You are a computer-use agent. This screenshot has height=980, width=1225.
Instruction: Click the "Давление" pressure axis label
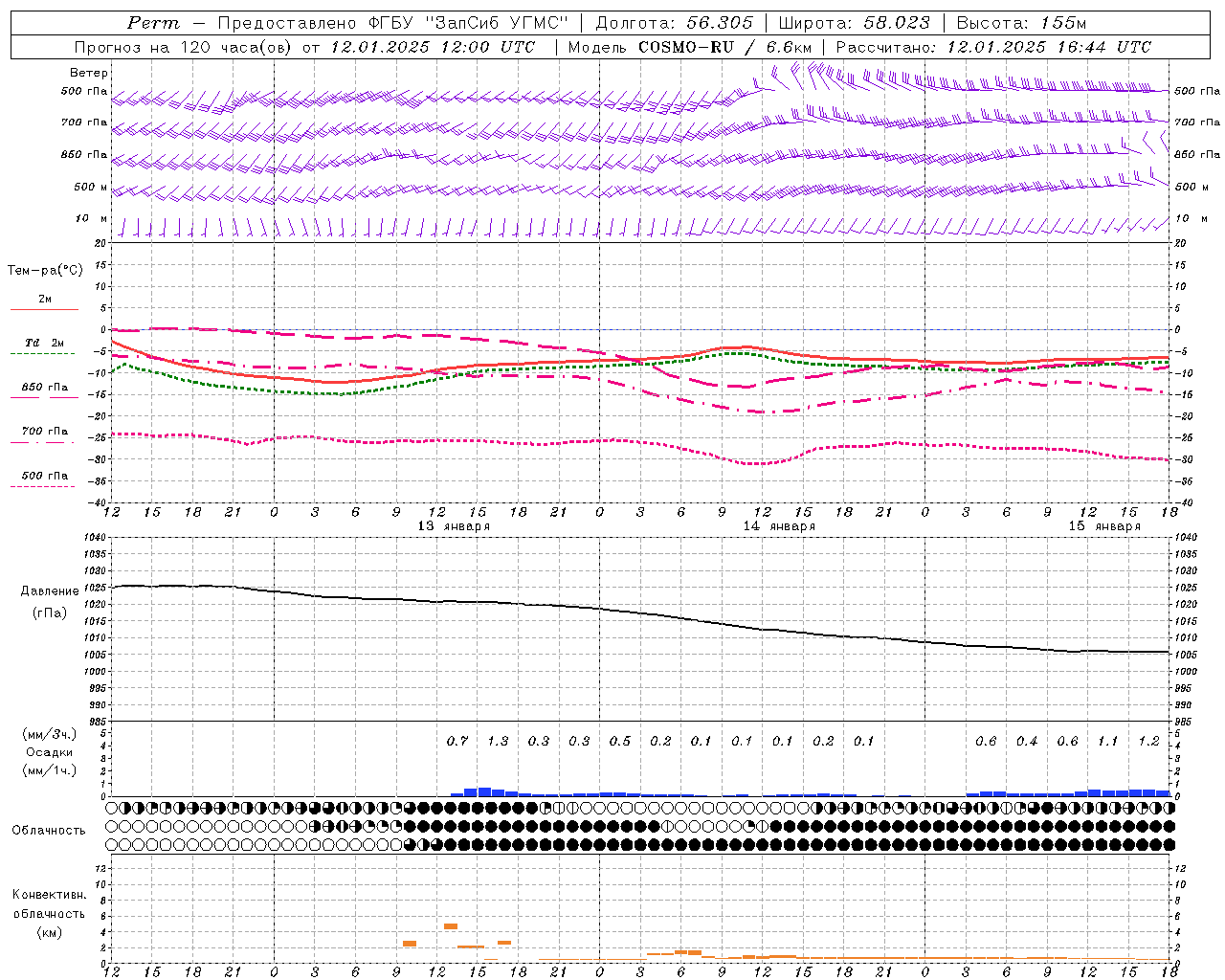click(50, 591)
